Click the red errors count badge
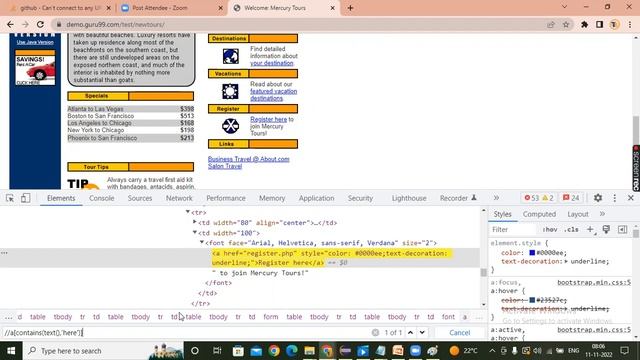The width and height of the screenshot is (640, 360). (531, 198)
